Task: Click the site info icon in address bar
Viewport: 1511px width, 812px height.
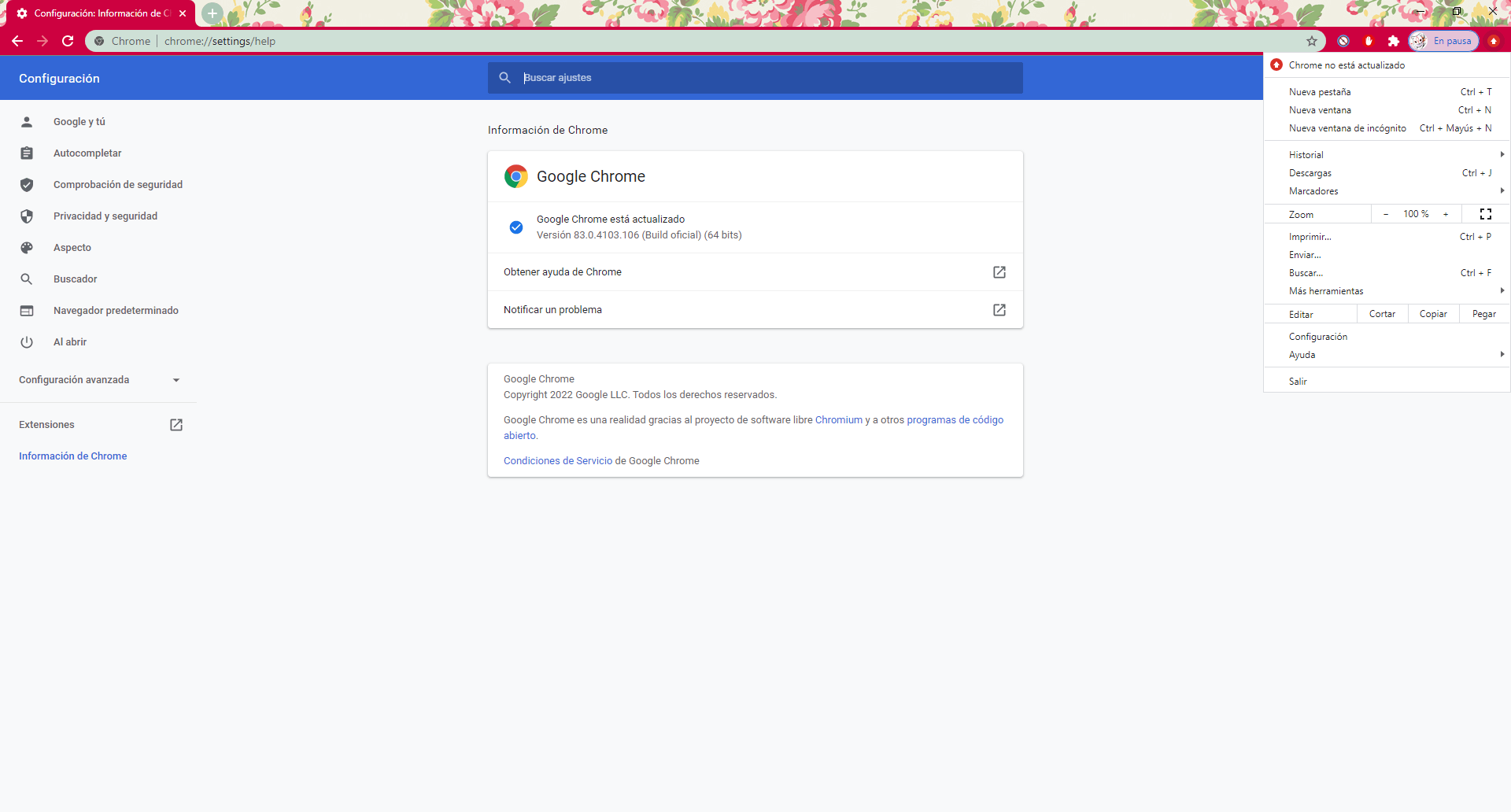Action: click(x=99, y=41)
